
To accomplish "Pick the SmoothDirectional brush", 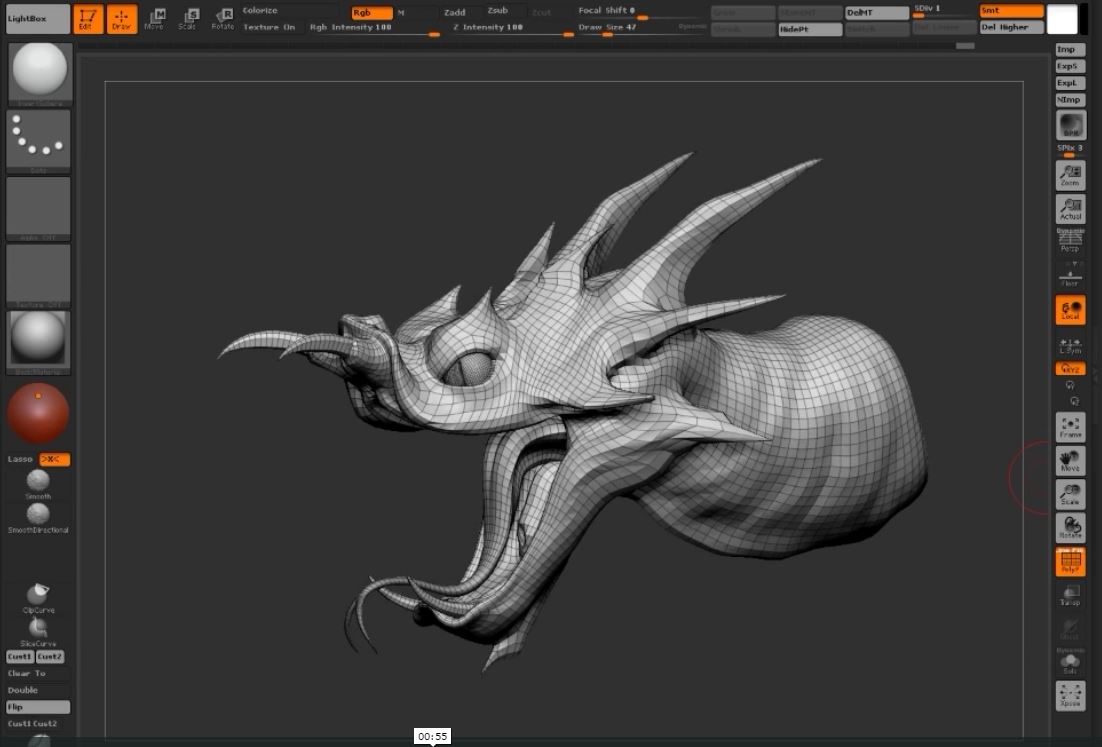I will pyautogui.click(x=38, y=516).
